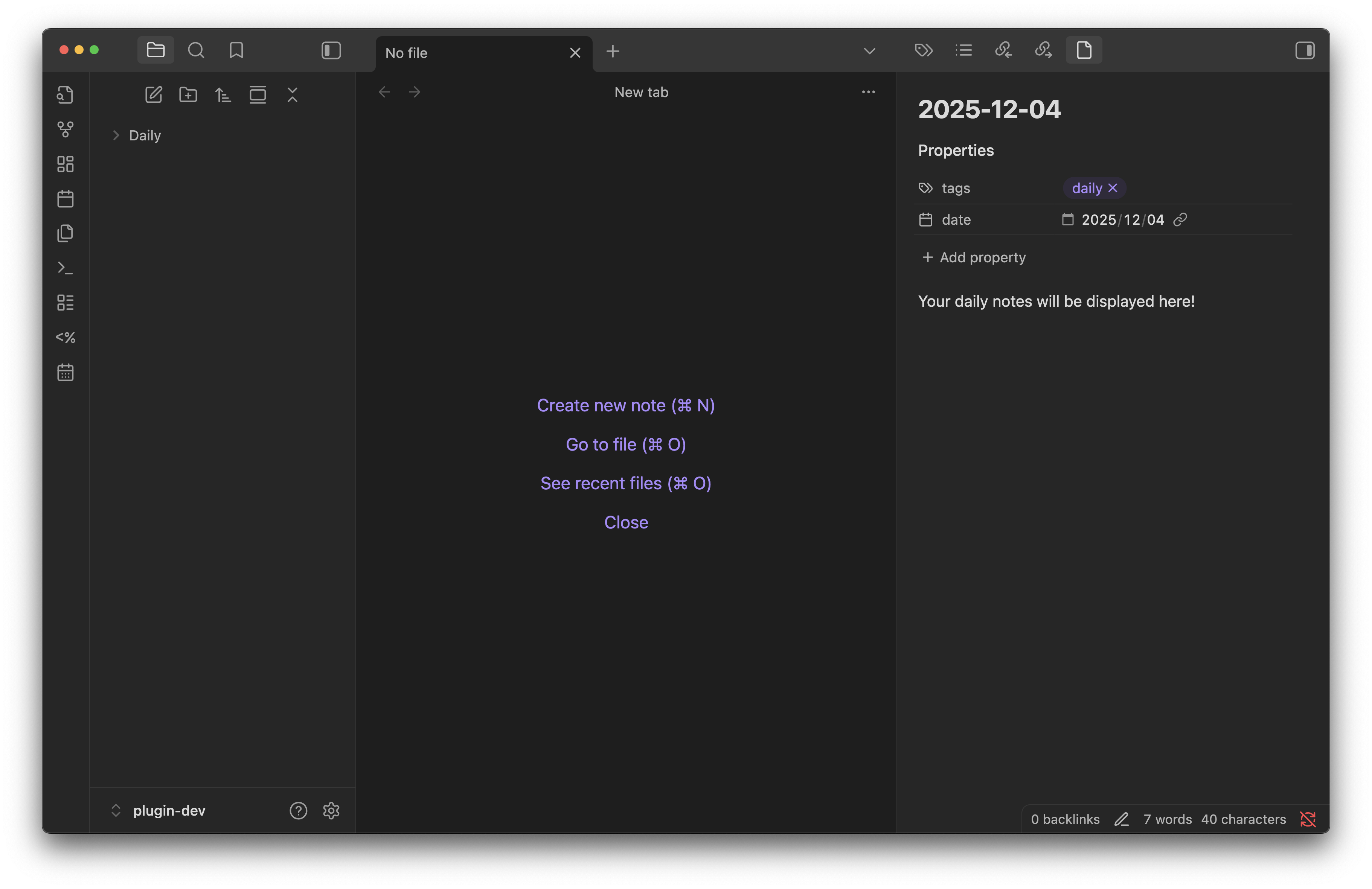The height and width of the screenshot is (889, 1372).
Task: Create a new folder
Action: (188, 94)
